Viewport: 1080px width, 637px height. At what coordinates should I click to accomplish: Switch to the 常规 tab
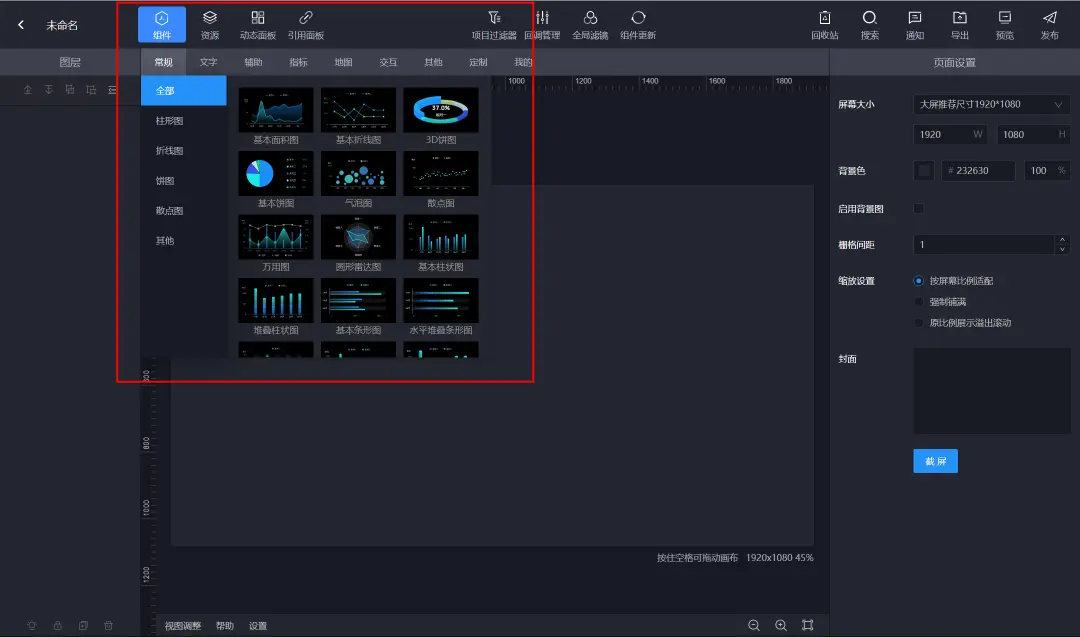164,62
